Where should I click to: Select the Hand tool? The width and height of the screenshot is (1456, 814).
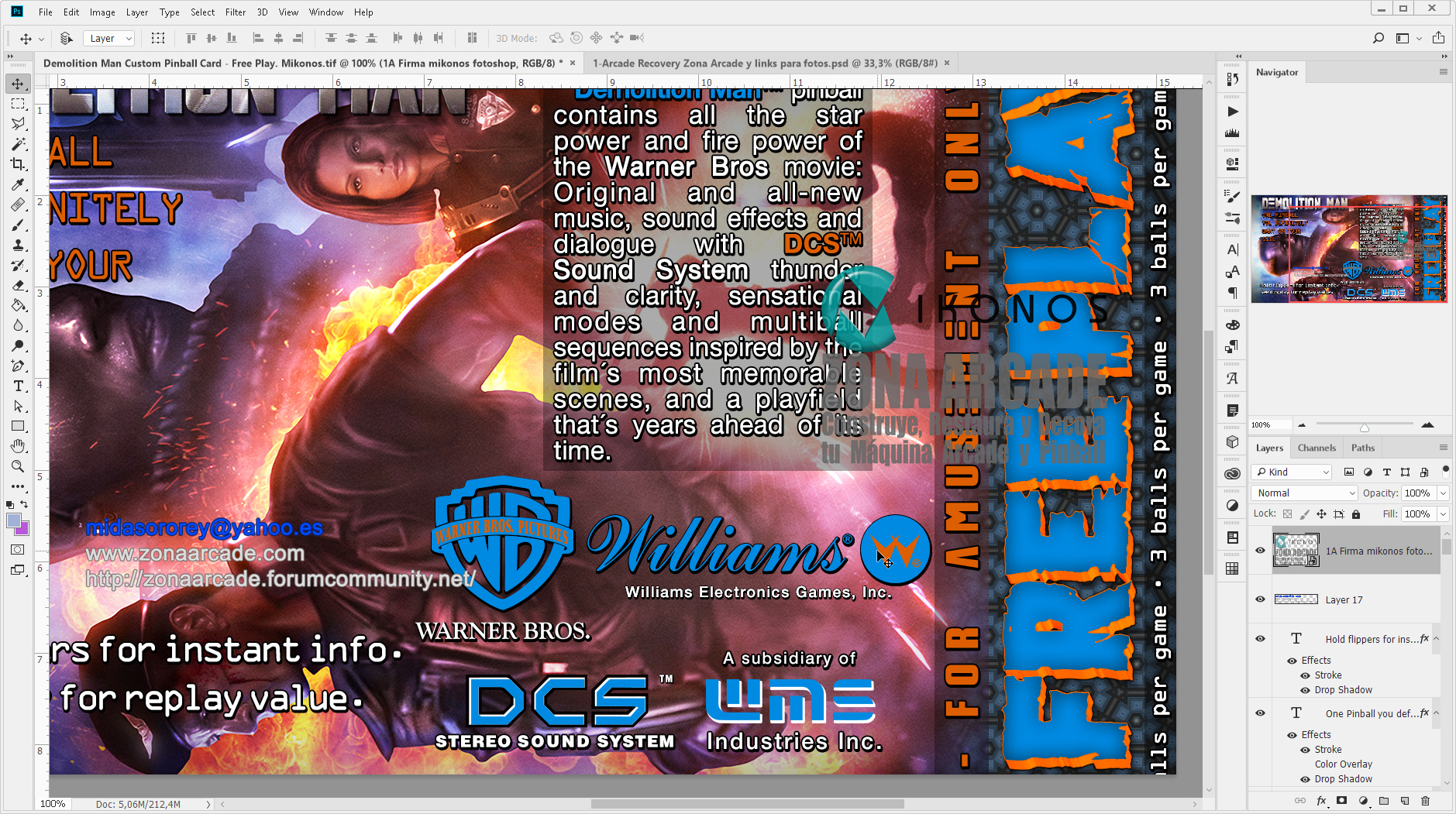pos(18,445)
